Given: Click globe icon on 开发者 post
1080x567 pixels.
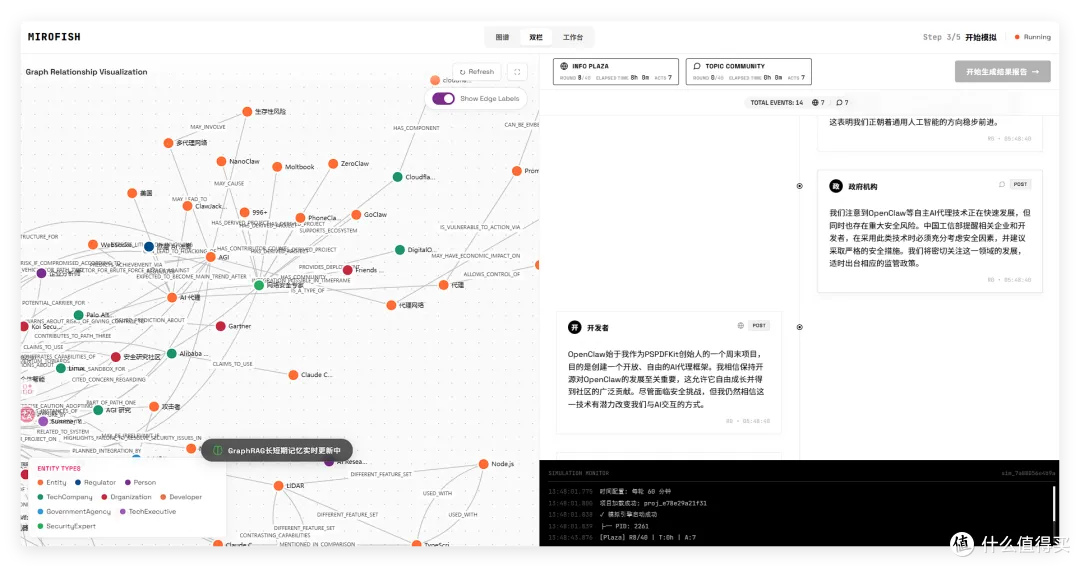Looking at the screenshot, I should (740, 326).
